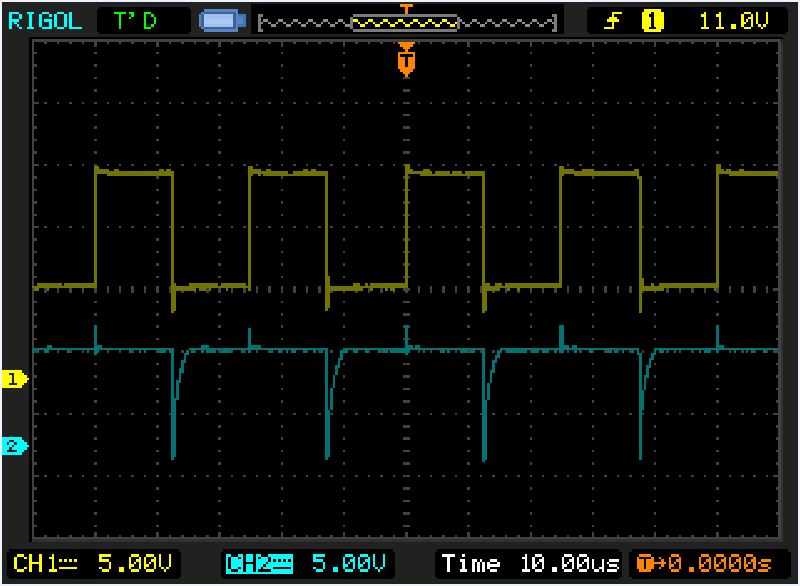The image size is (800, 586).
Task: Click the orange trigger offset 0.0000s readout
Action: coord(704,564)
